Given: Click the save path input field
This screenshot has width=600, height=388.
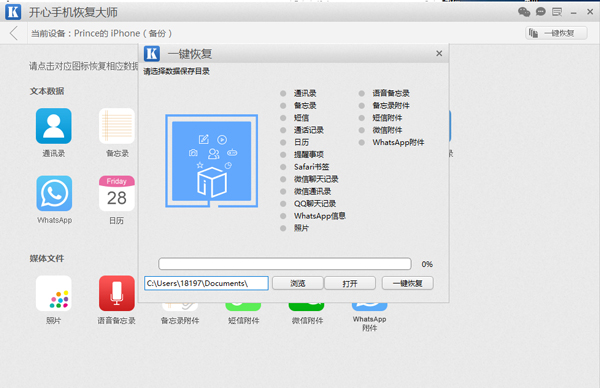Looking at the screenshot, I should click(x=206, y=283).
